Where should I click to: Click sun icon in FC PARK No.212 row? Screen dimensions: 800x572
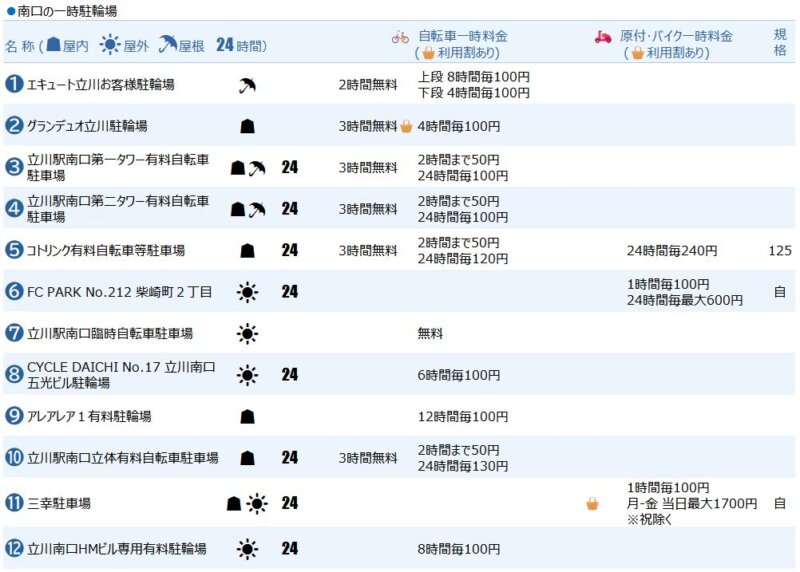pos(247,292)
